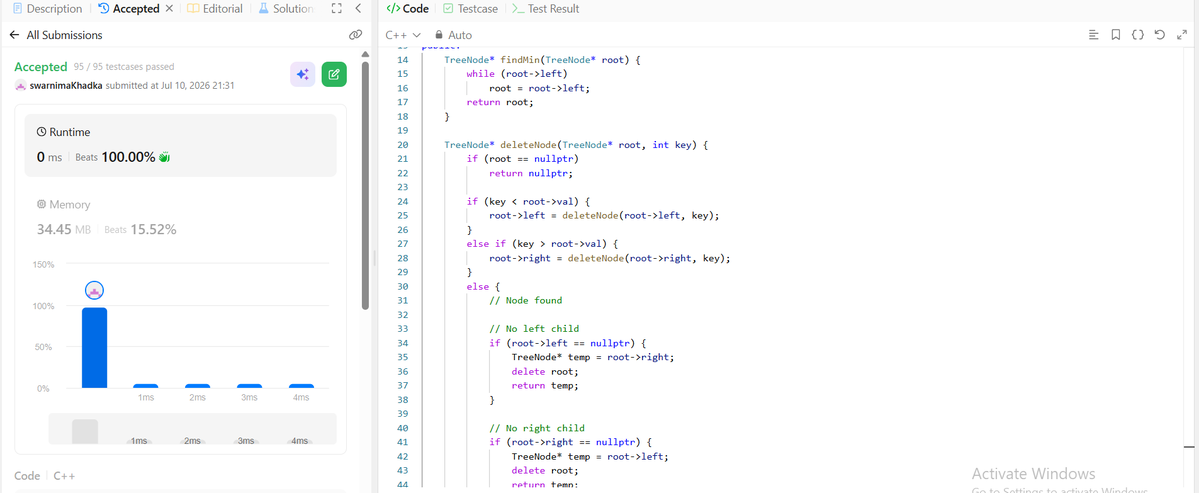Viewport: 1199px width, 493px height.
Task: Collapse the left panel with chevron
Action: [358, 9]
